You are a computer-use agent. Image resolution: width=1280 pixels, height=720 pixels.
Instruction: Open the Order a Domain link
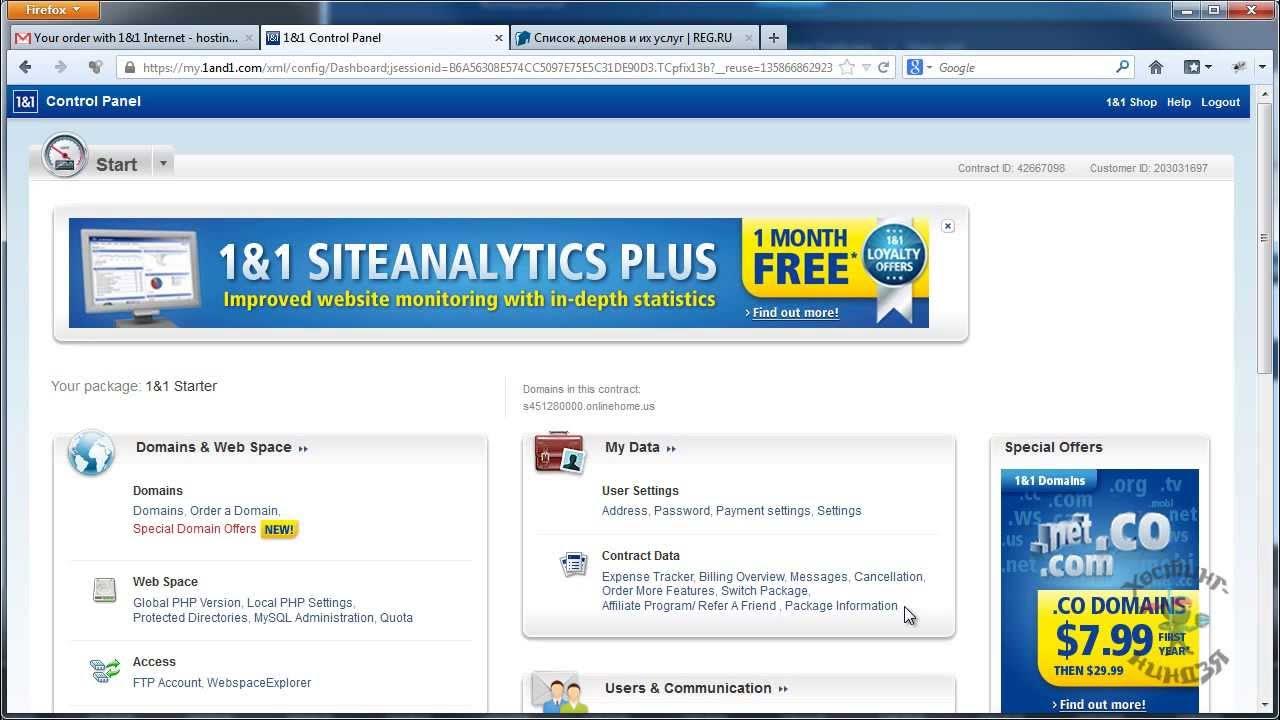[234, 511]
